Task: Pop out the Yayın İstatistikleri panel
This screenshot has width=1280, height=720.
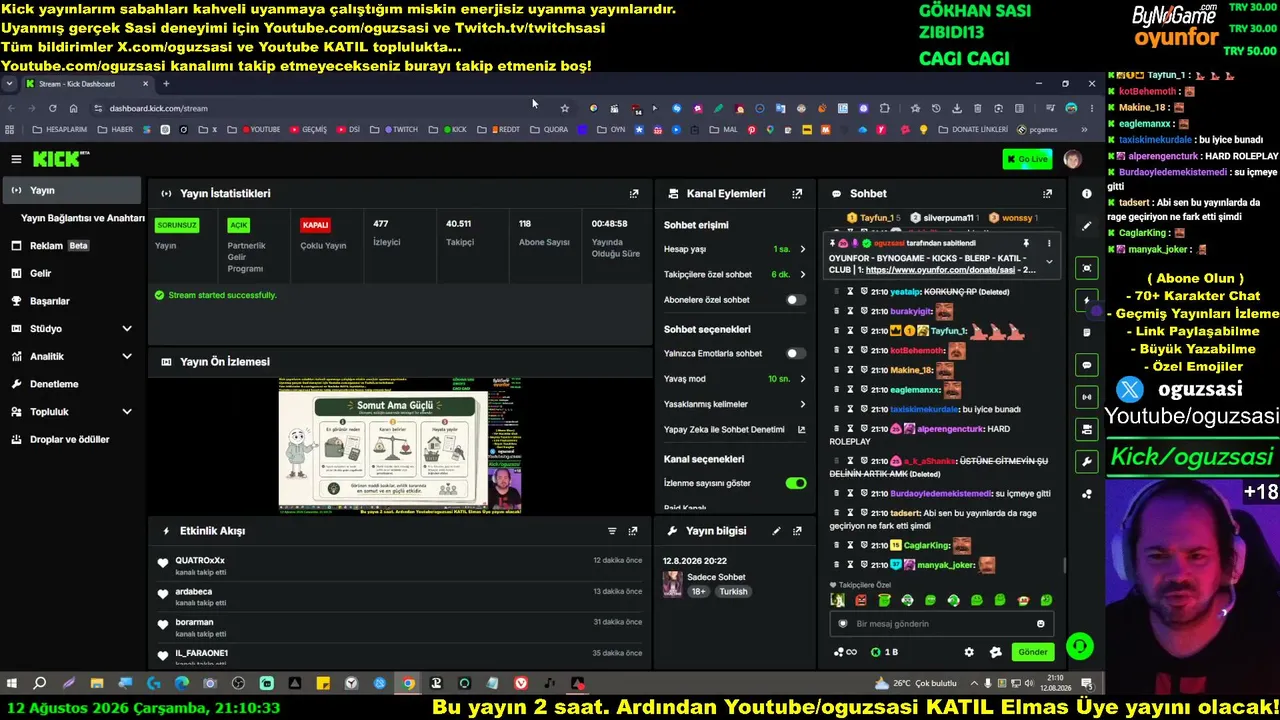Action: click(634, 194)
